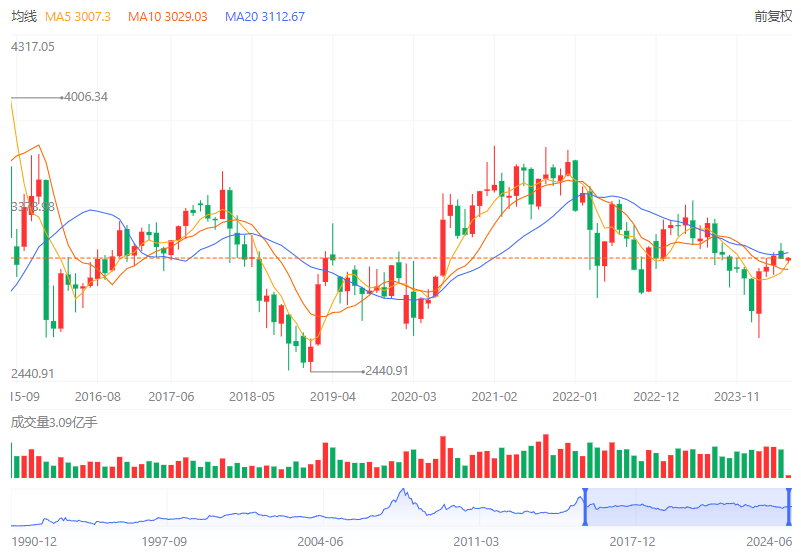This screenshot has width=801, height=553.
Task: Select the 2019-04 date axis label
Action: (x=333, y=396)
